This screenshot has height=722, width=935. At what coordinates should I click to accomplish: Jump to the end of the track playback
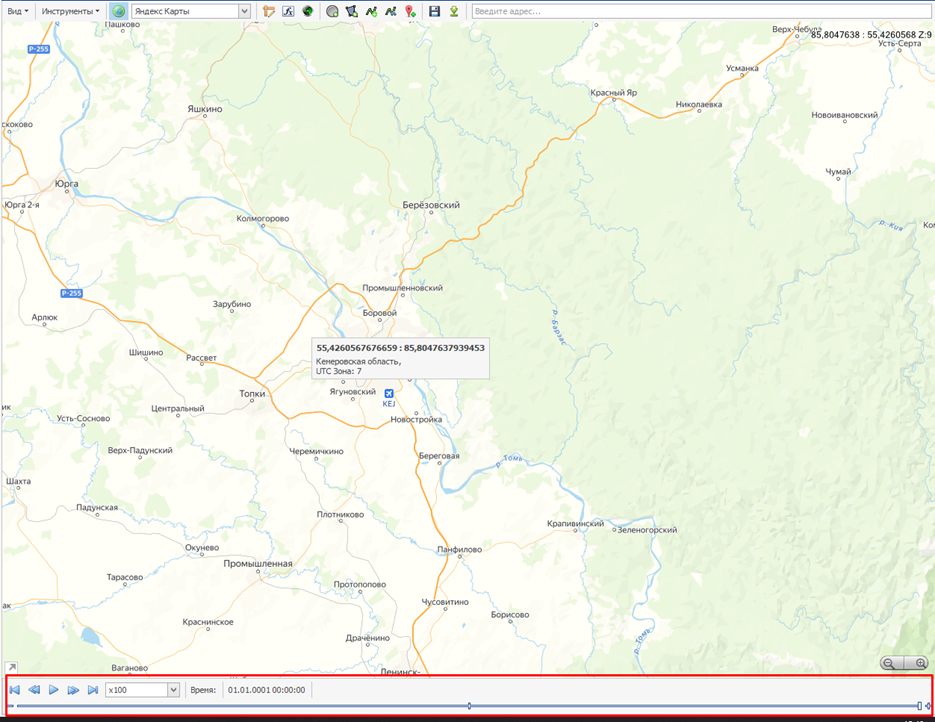tap(93, 690)
